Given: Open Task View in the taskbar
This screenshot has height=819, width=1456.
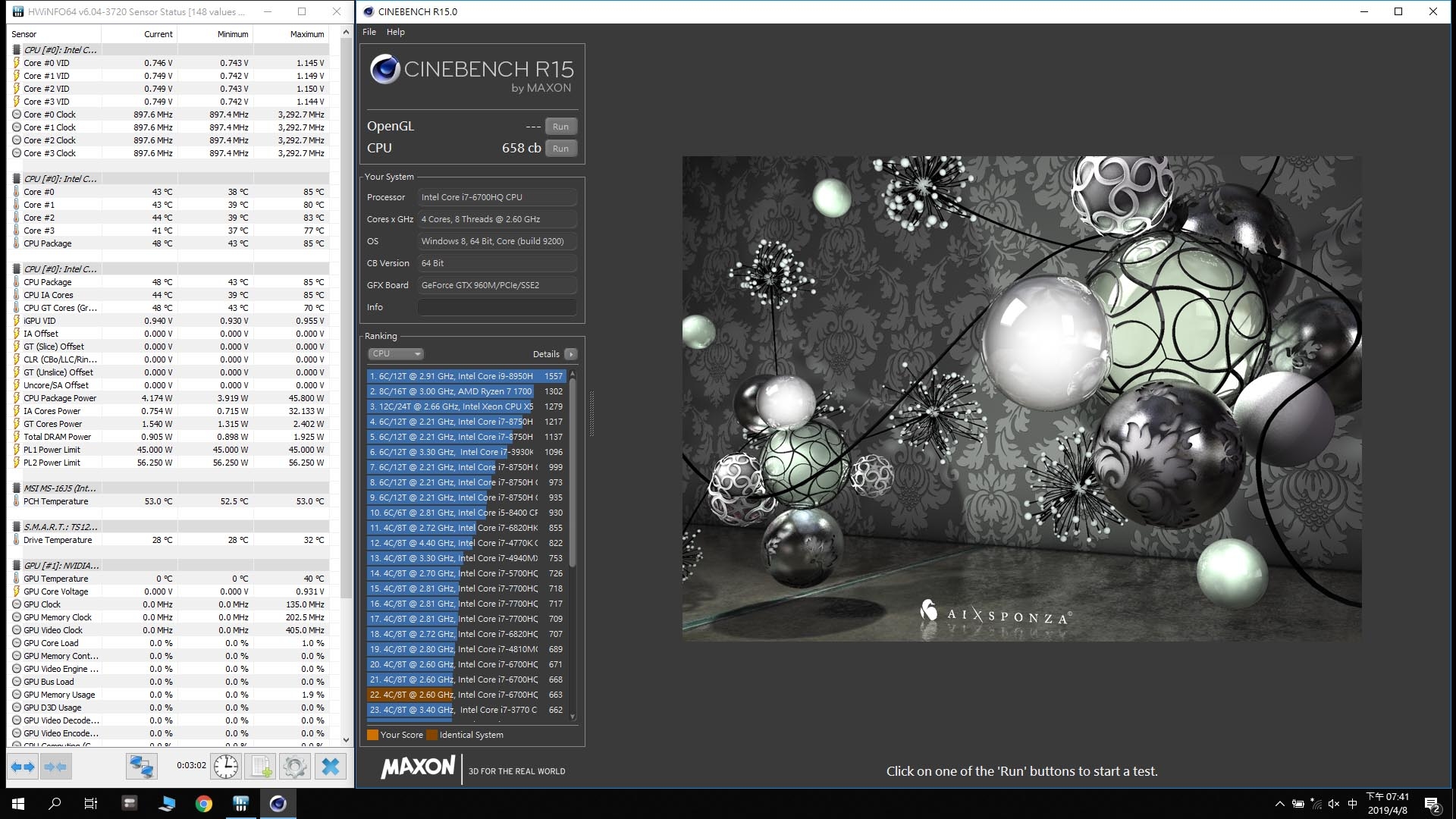Looking at the screenshot, I should click(90, 803).
